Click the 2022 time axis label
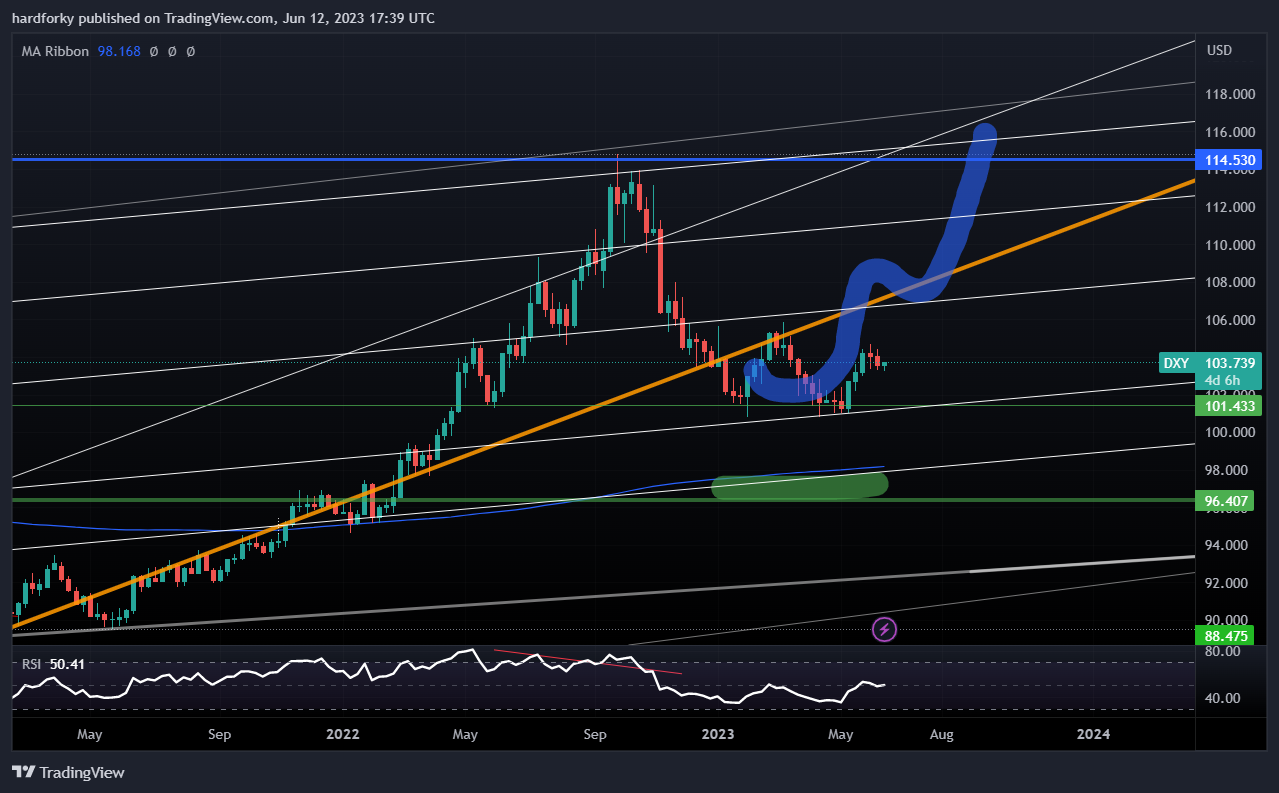Image resolution: width=1279 pixels, height=793 pixels. [342, 734]
